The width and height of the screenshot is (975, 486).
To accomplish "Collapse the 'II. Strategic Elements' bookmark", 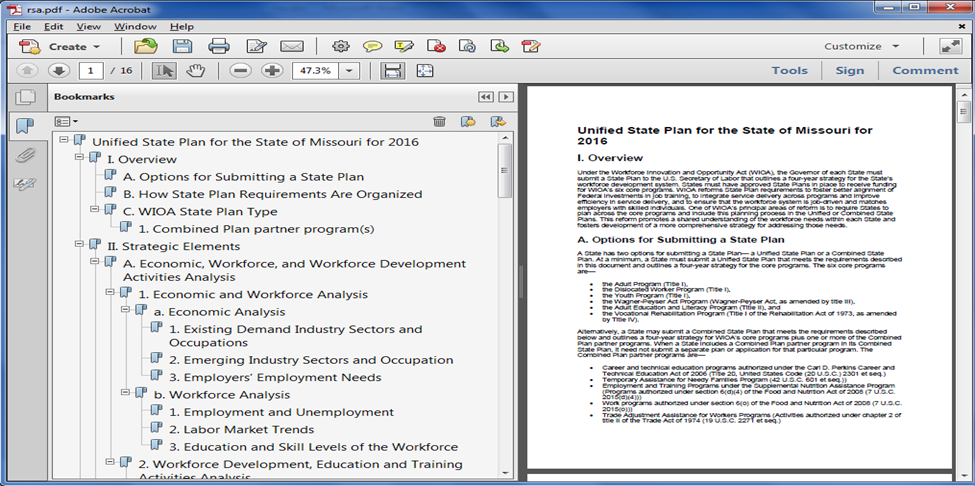I will (x=78, y=246).
